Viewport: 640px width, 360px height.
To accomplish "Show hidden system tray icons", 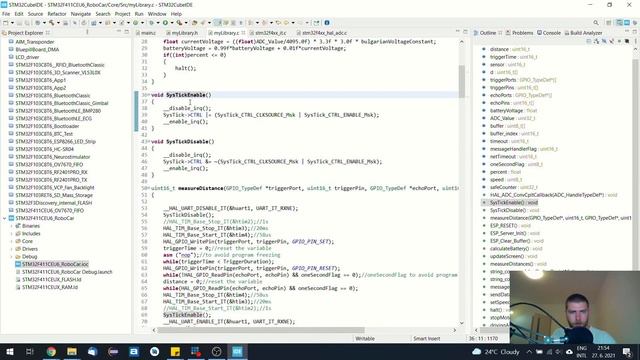I will (529, 351).
